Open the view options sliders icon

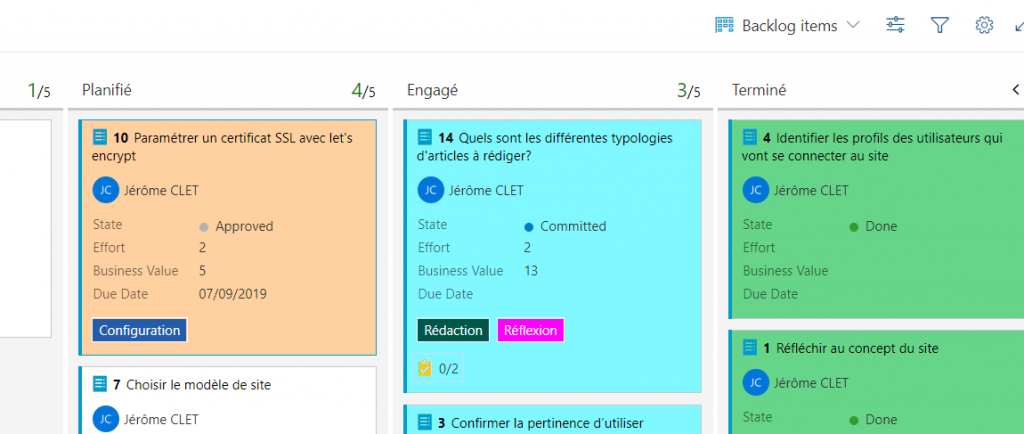895,25
